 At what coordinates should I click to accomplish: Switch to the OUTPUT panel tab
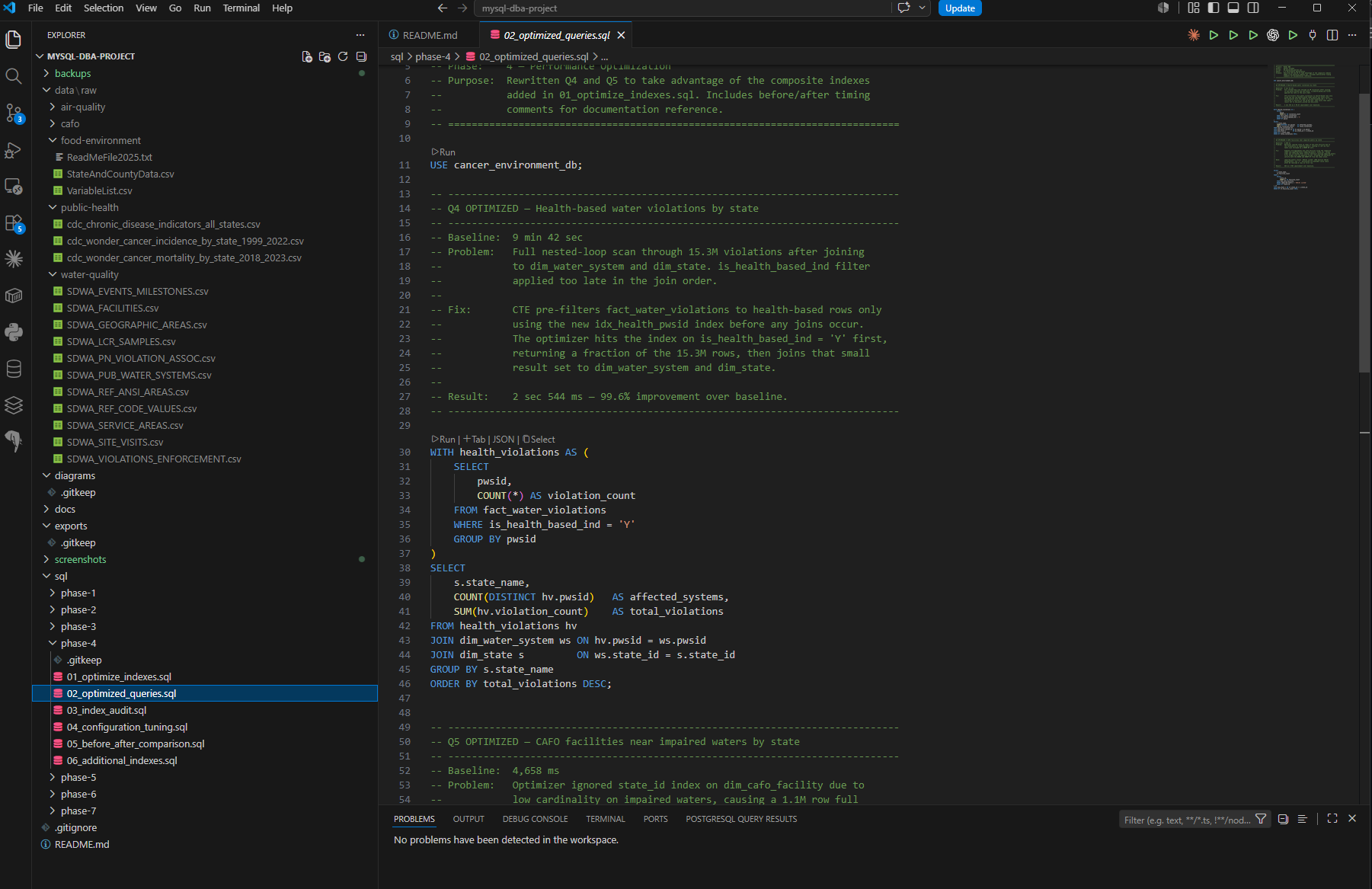(x=469, y=819)
